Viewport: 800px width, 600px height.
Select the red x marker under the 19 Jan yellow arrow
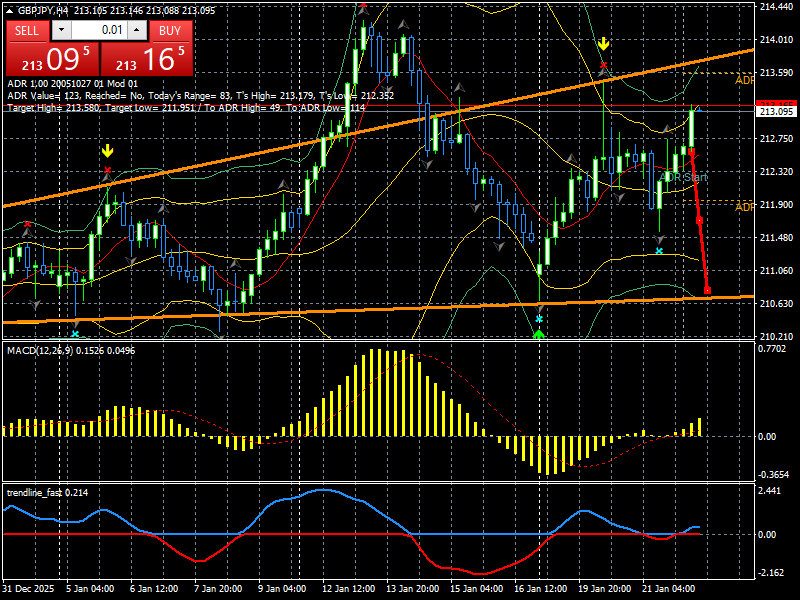(604, 65)
